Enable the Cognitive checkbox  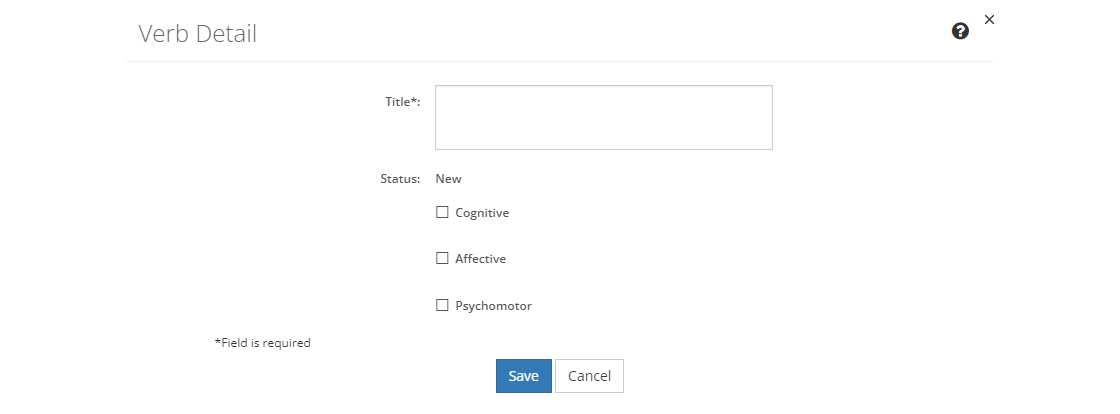tap(442, 212)
